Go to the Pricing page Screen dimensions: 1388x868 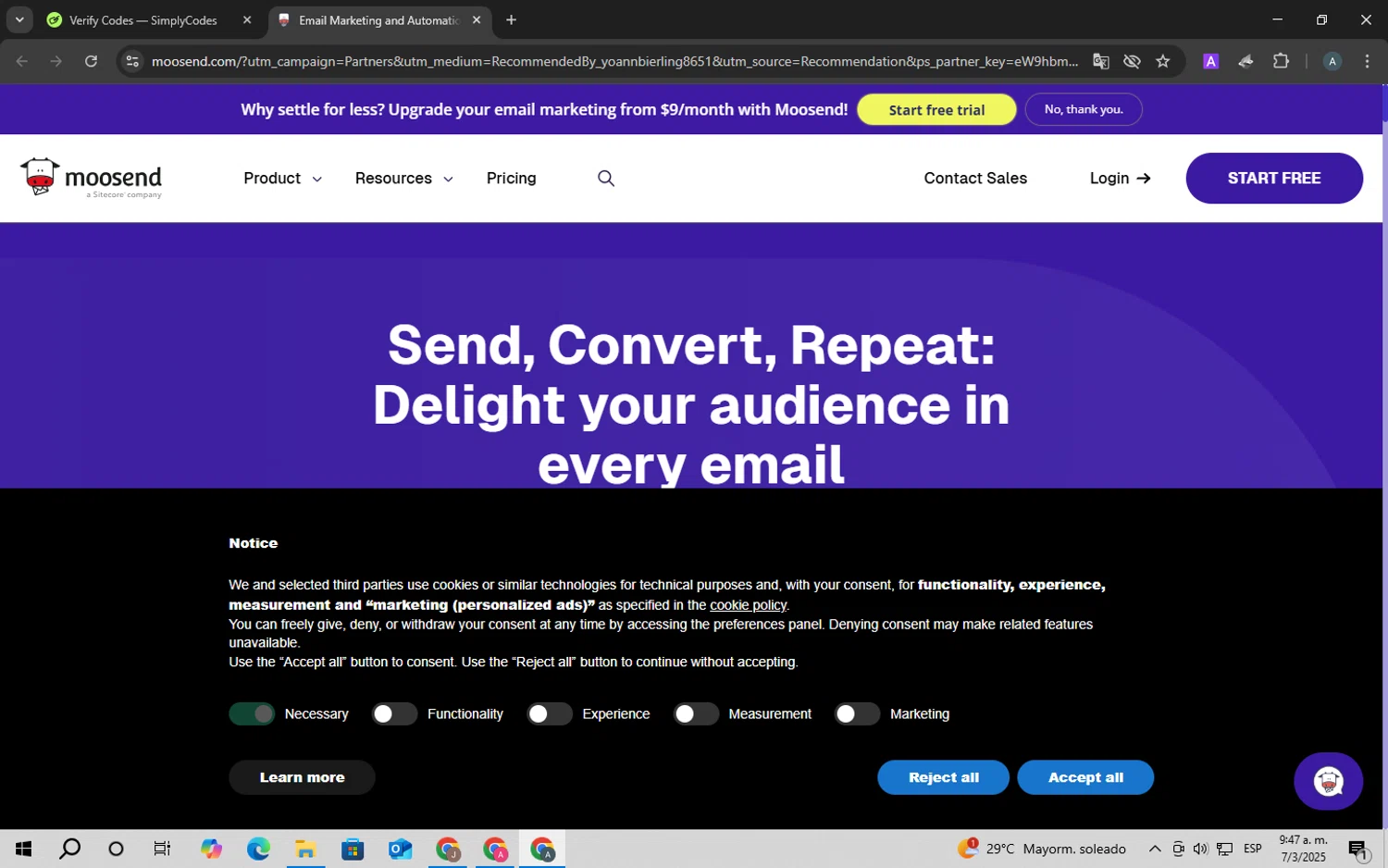(511, 178)
